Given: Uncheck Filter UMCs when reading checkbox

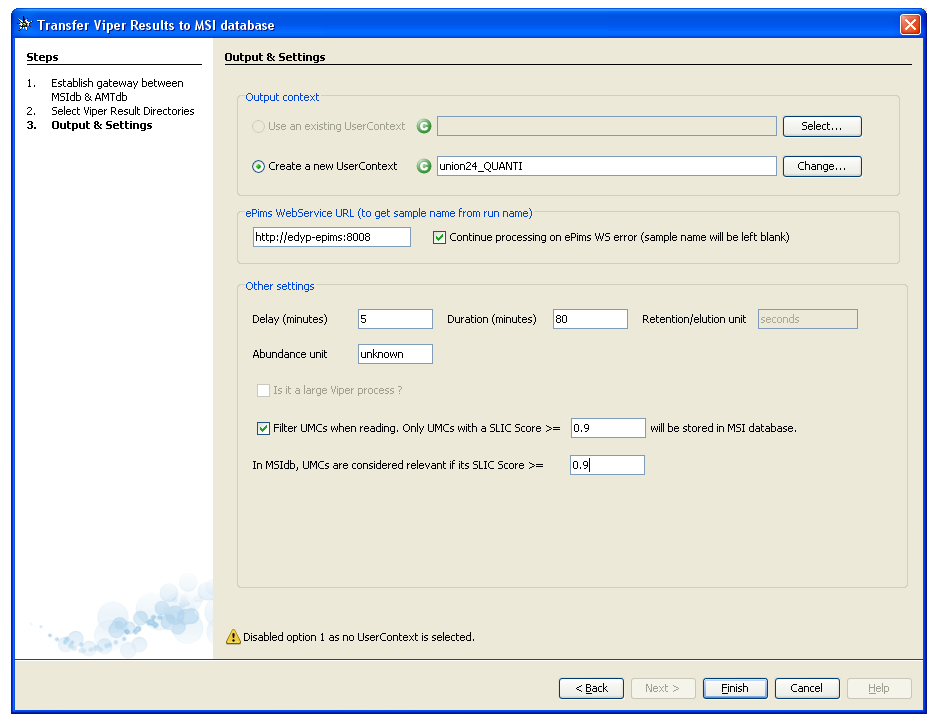Looking at the screenshot, I should (x=264, y=428).
